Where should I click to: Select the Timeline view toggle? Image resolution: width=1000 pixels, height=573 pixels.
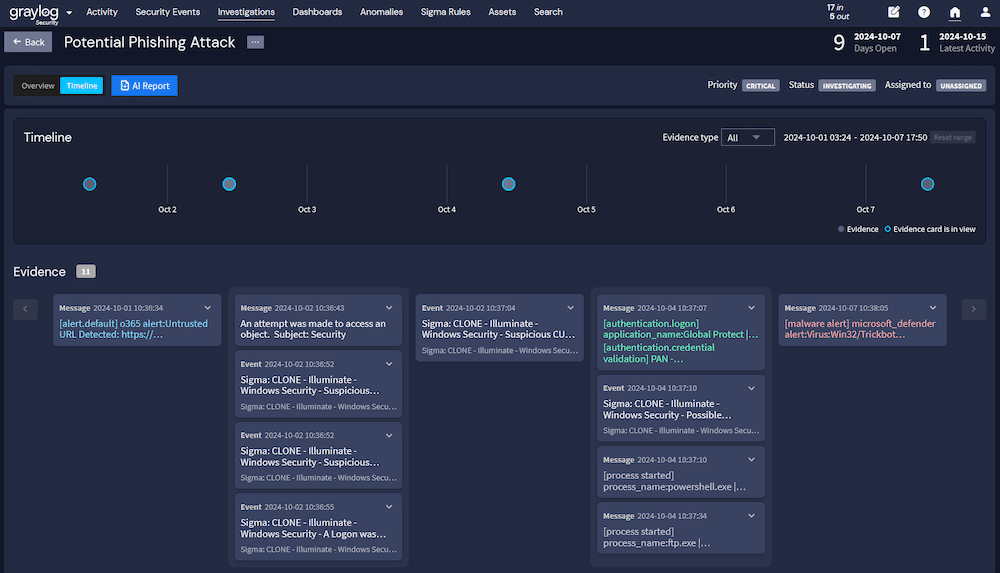click(82, 86)
